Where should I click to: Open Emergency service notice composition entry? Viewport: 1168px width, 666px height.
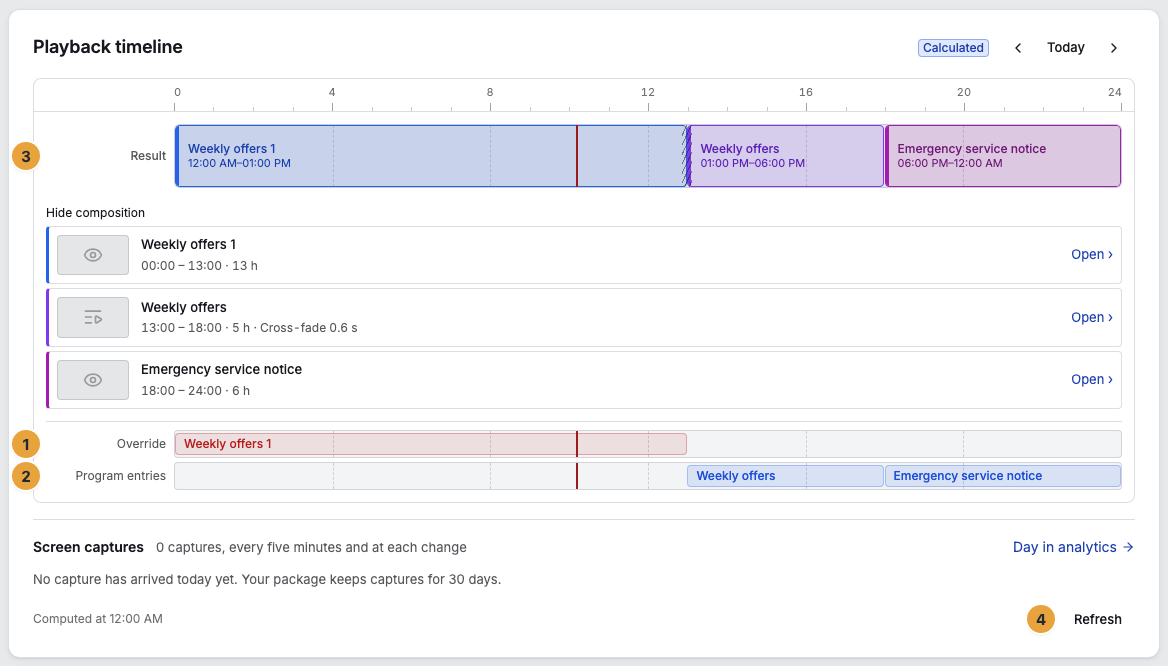(x=1092, y=380)
